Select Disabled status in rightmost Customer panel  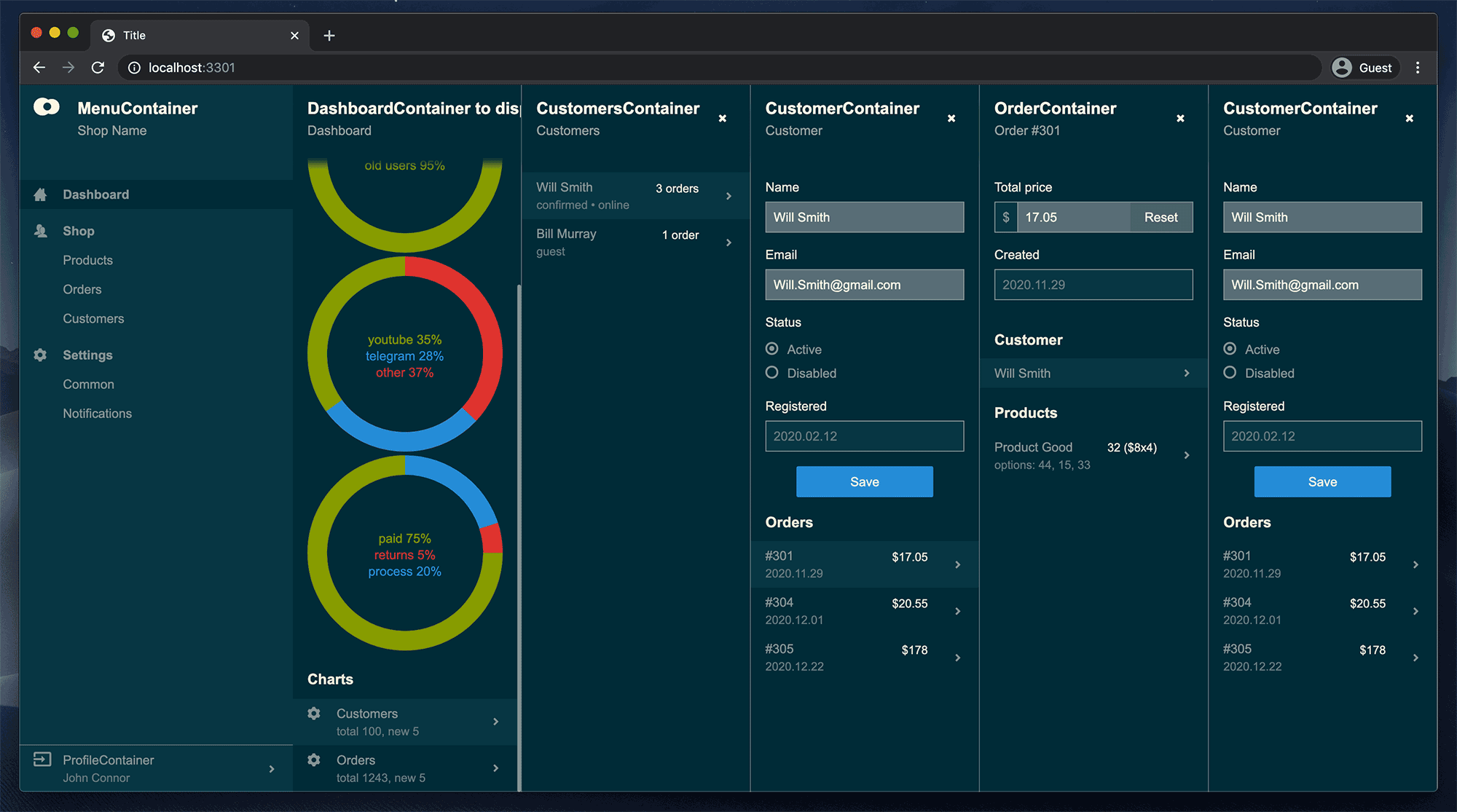(1230, 373)
